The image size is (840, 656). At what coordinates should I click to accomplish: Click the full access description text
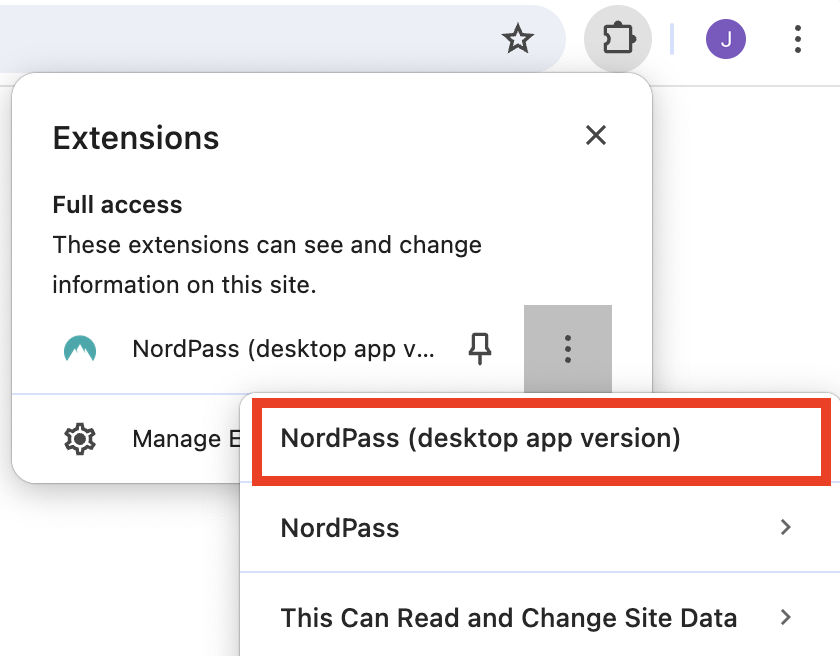(266, 265)
